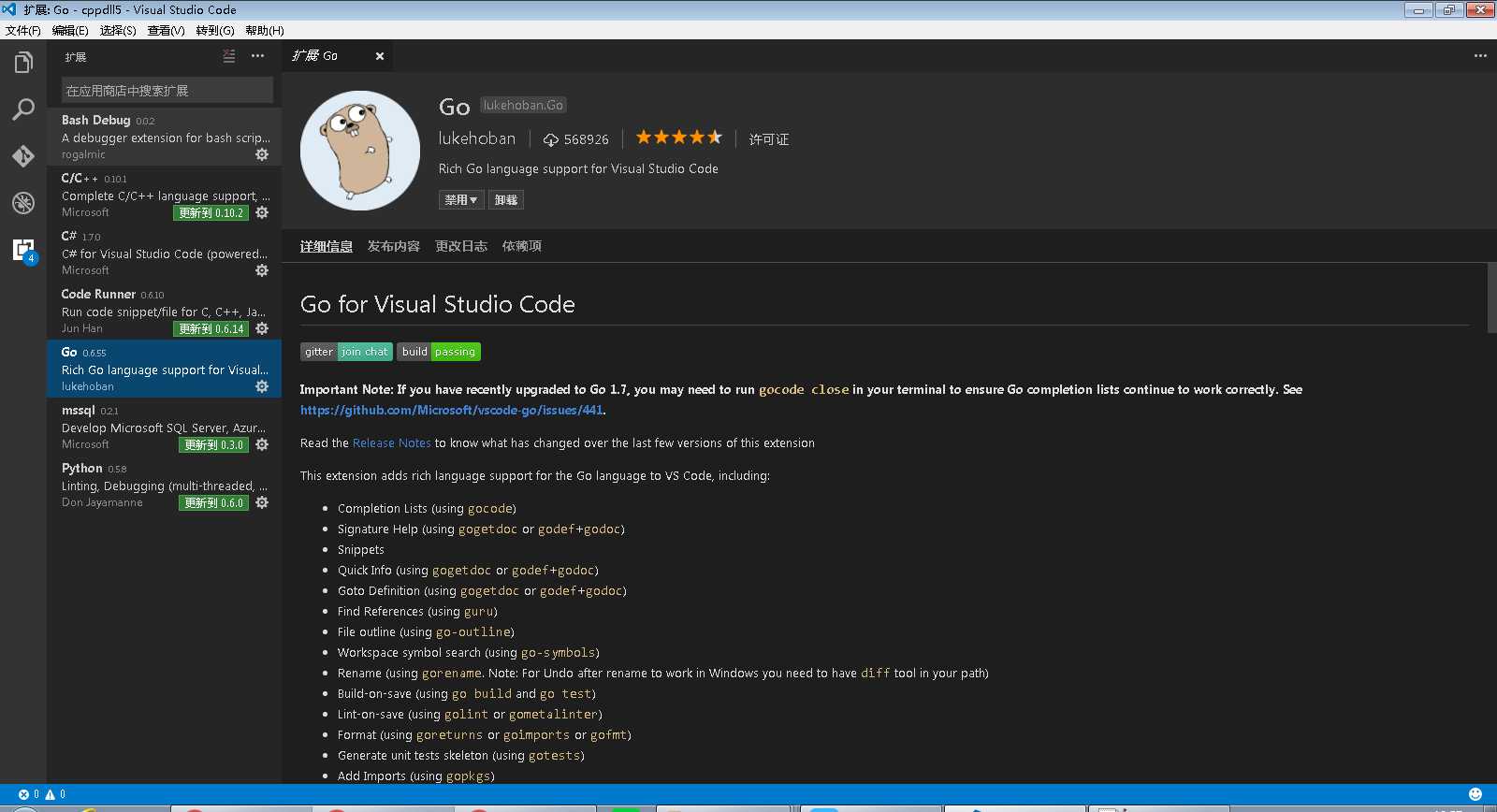Viewport: 1497px width, 812px height.
Task: Open the vscode-go issues/441 GitHub link
Action: pyautogui.click(x=452, y=410)
